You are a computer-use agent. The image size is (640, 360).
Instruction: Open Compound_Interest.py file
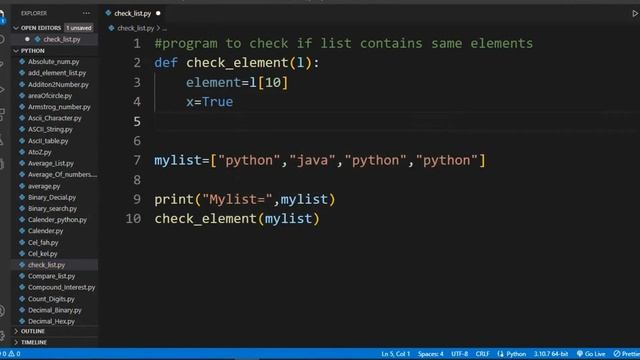click(61, 287)
